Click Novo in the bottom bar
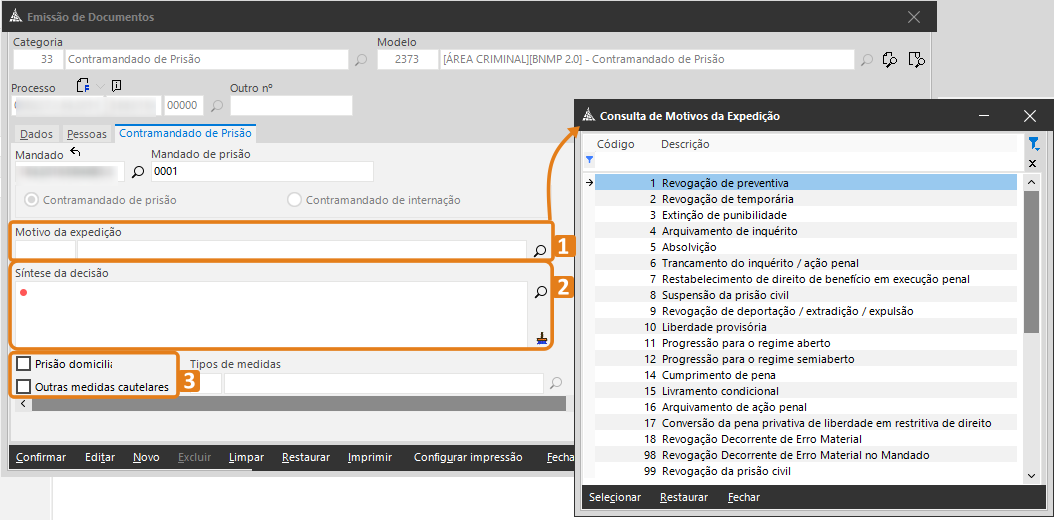Image resolution: width=1054 pixels, height=520 pixels. pyautogui.click(x=147, y=457)
